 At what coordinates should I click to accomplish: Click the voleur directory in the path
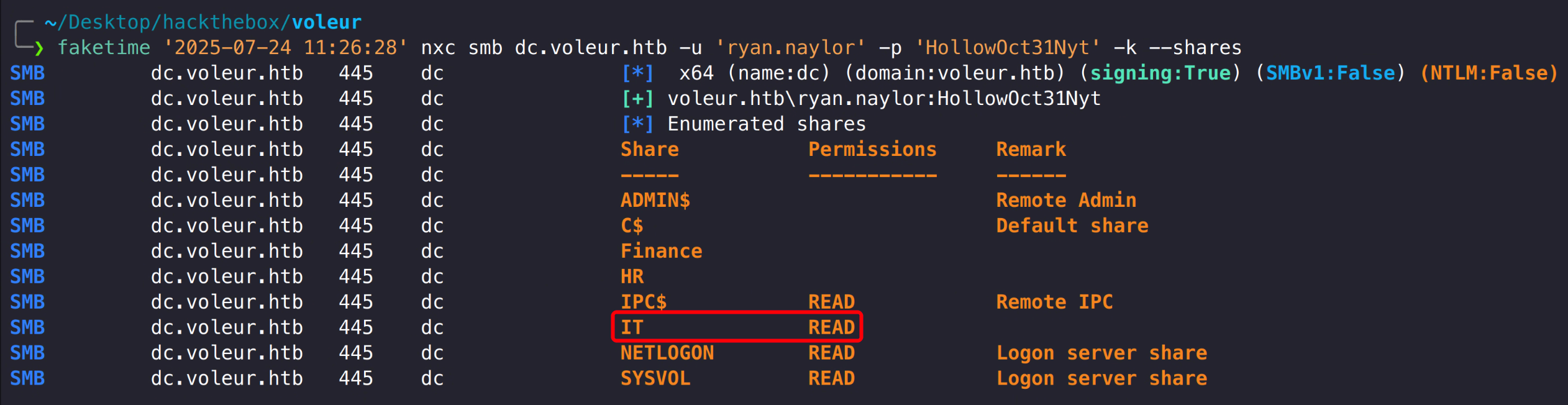click(326, 22)
